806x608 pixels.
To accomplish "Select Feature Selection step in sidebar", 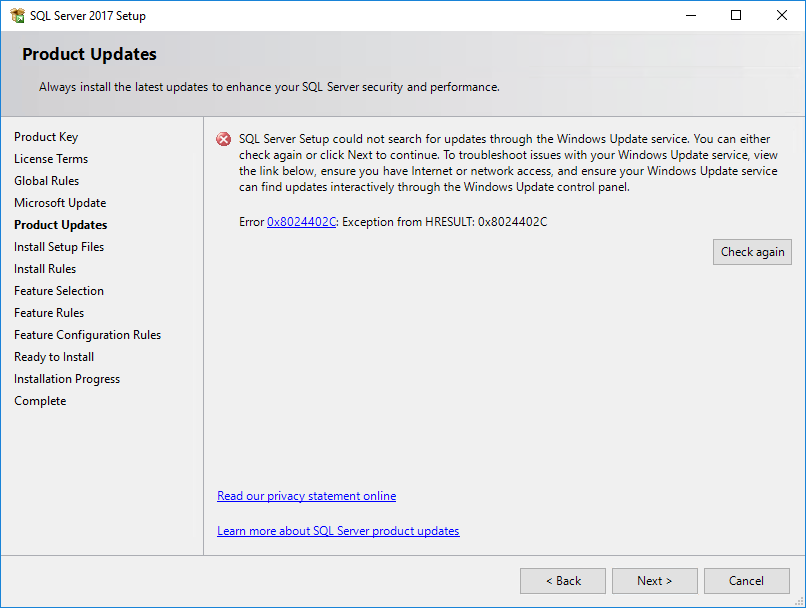I will tap(59, 291).
